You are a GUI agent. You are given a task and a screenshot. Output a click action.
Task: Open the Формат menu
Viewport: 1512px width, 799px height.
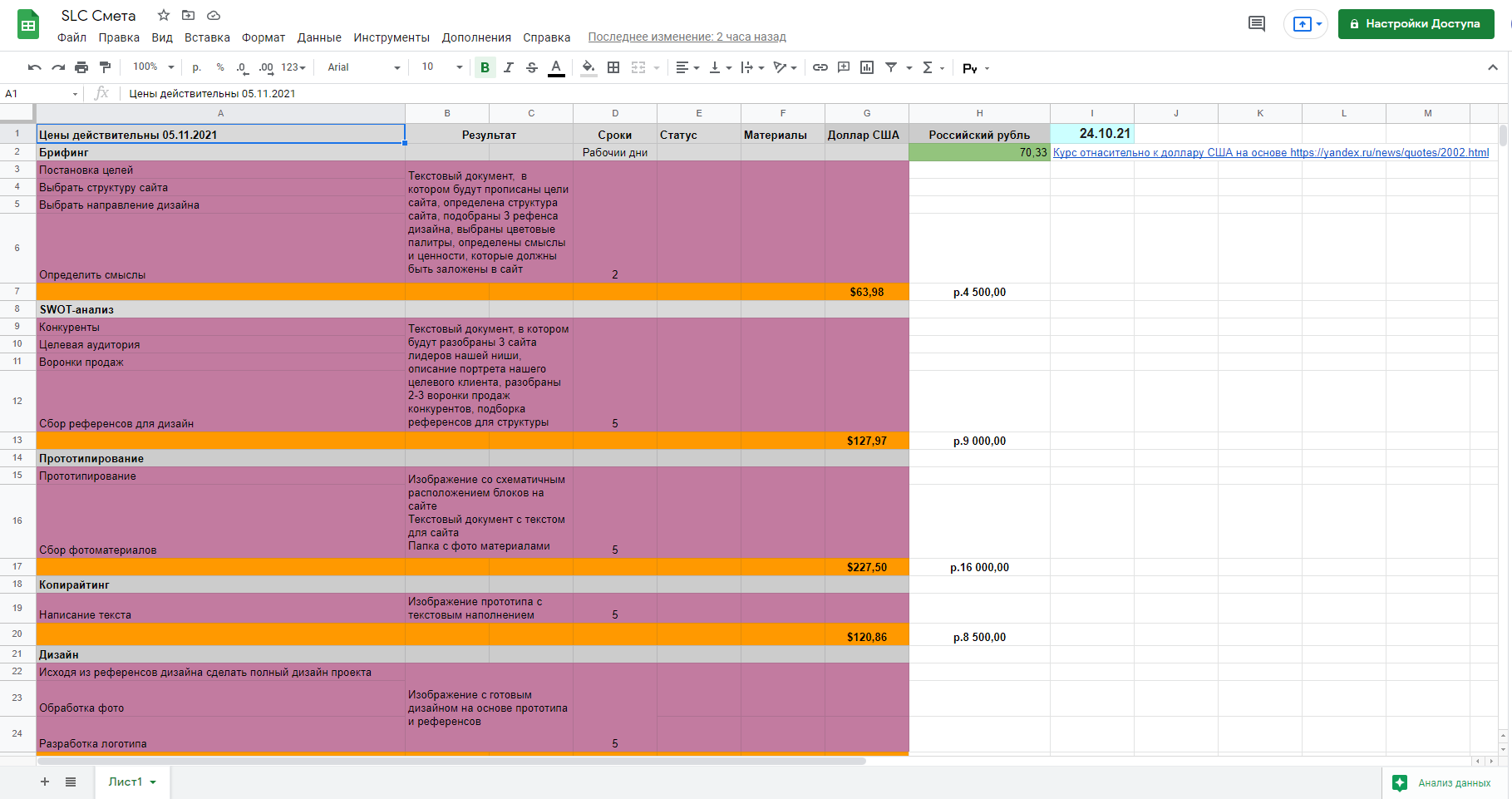click(263, 37)
